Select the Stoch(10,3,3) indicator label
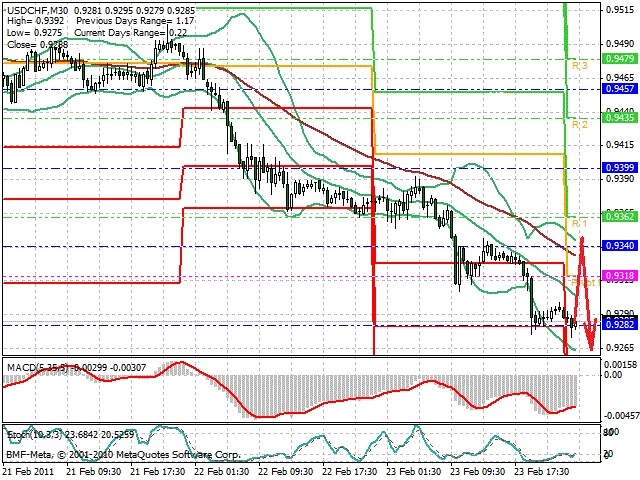This screenshot has height=480, width=640. pos(35,435)
